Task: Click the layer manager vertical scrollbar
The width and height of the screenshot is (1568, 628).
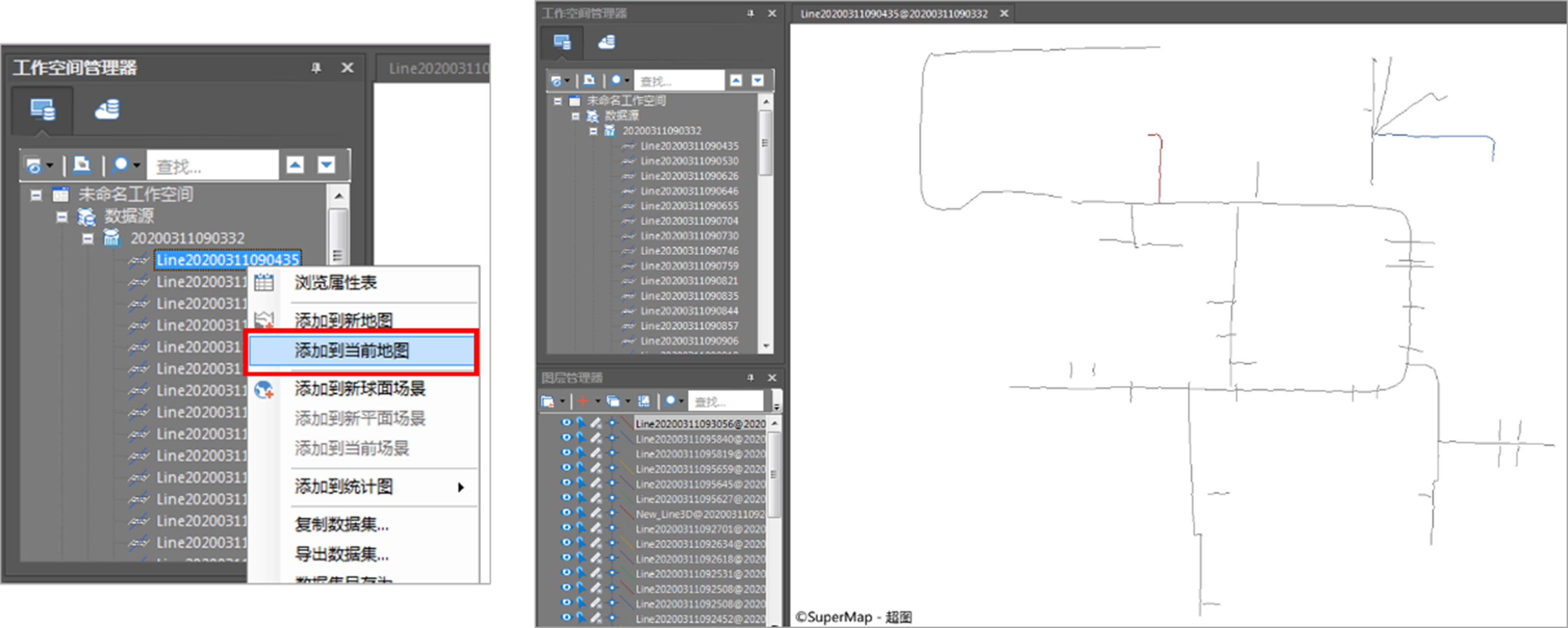Action: (x=774, y=475)
